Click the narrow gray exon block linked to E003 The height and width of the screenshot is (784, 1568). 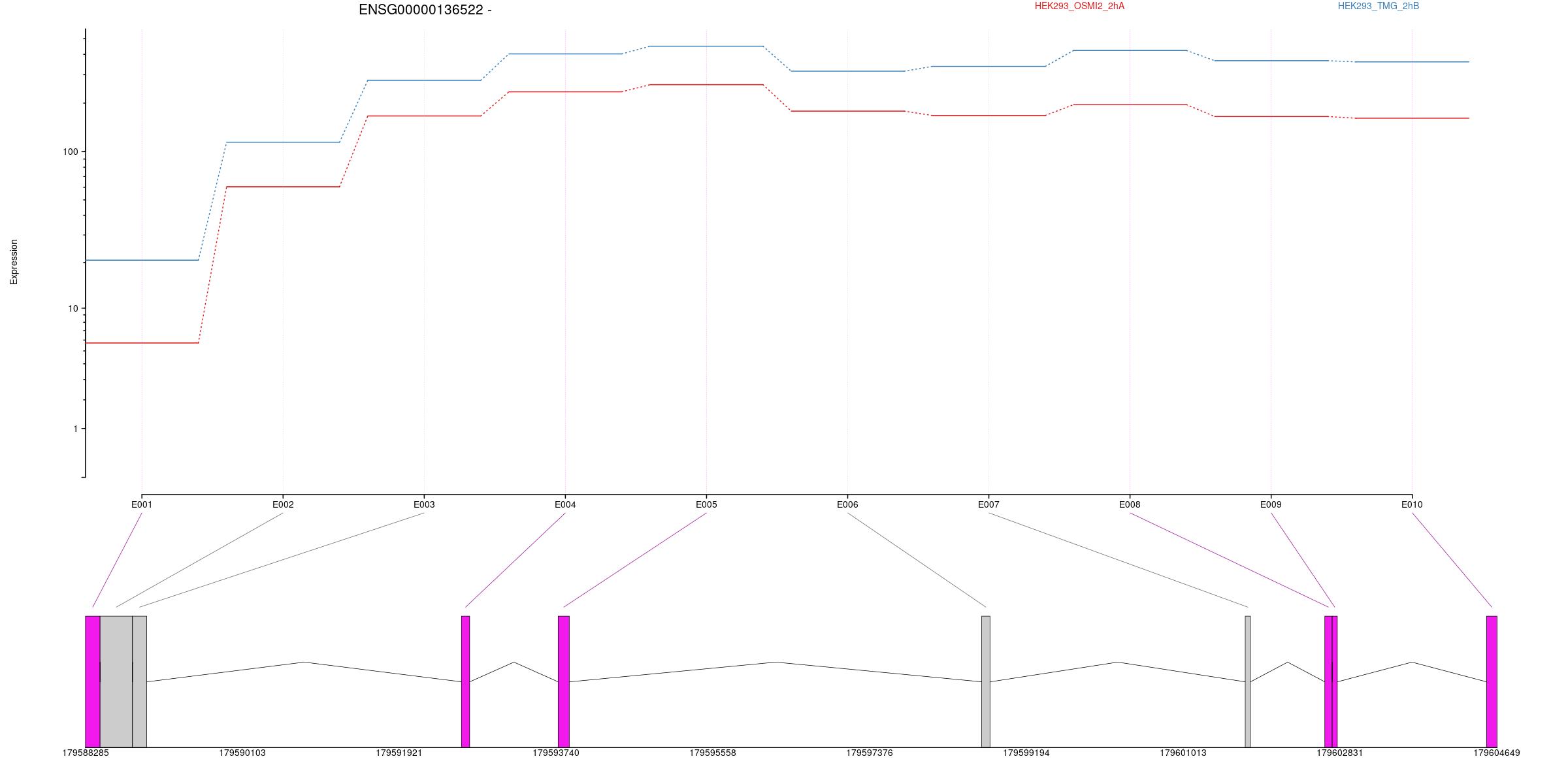click(x=140, y=681)
